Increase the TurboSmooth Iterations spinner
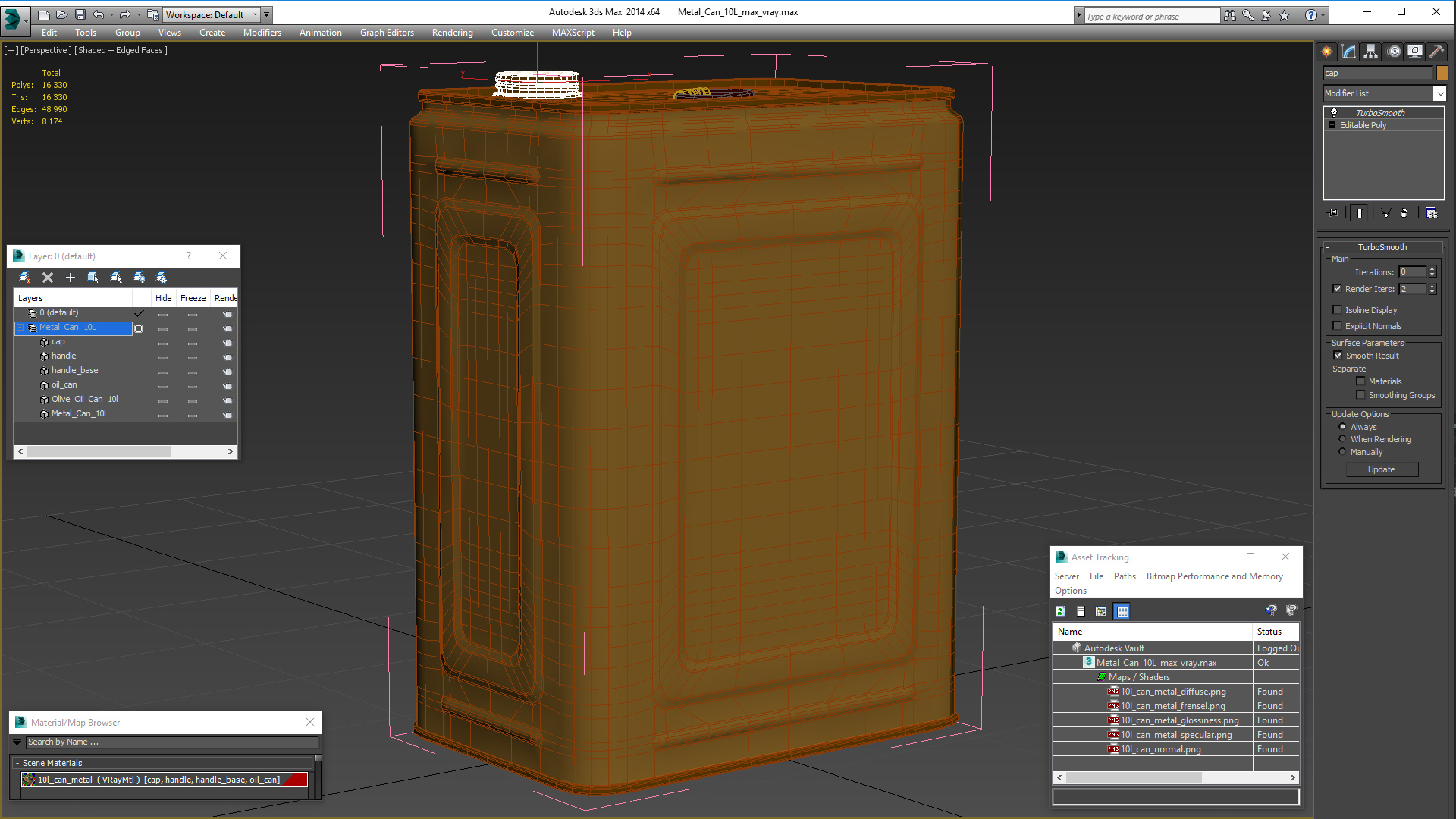The image size is (1456, 819). click(1432, 269)
